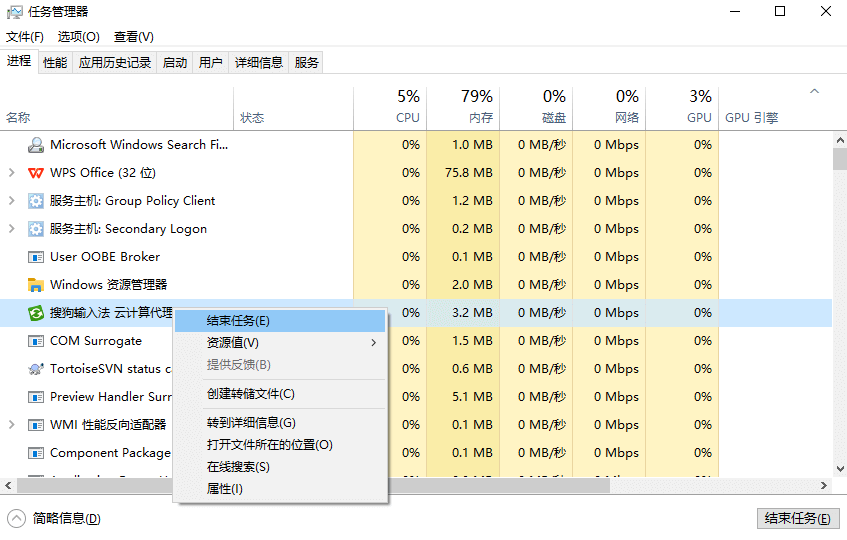Choose 转到详细信息(G) in the context menu
Viewport: 847px width, 540px height.
tap(280, 423)
